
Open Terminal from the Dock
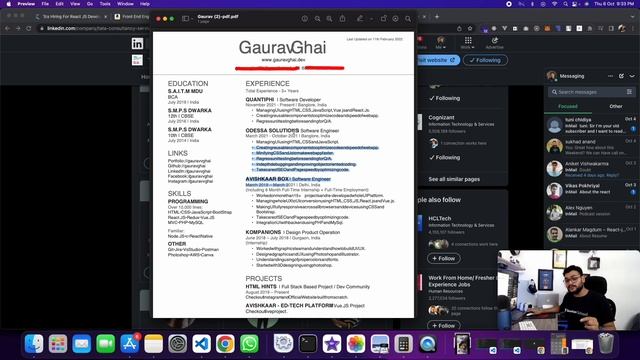pyautogui.click(x=307, y=344)
